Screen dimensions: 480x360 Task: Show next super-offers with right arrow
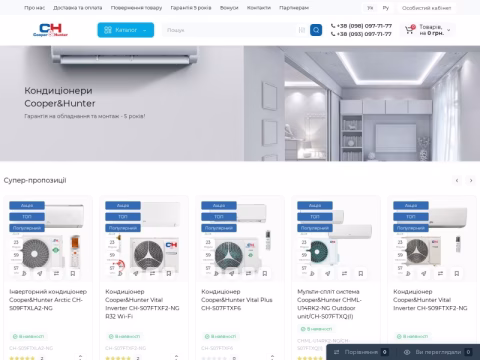[471, 180]
